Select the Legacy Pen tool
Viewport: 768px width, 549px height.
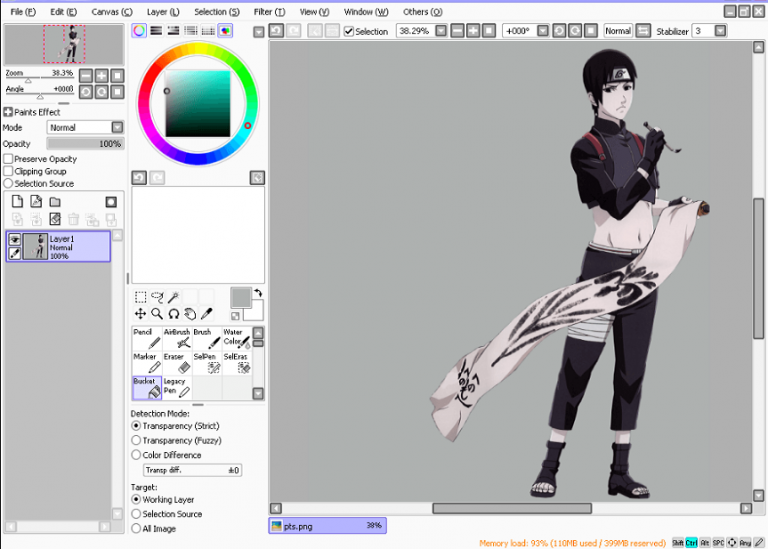(177, 388)
